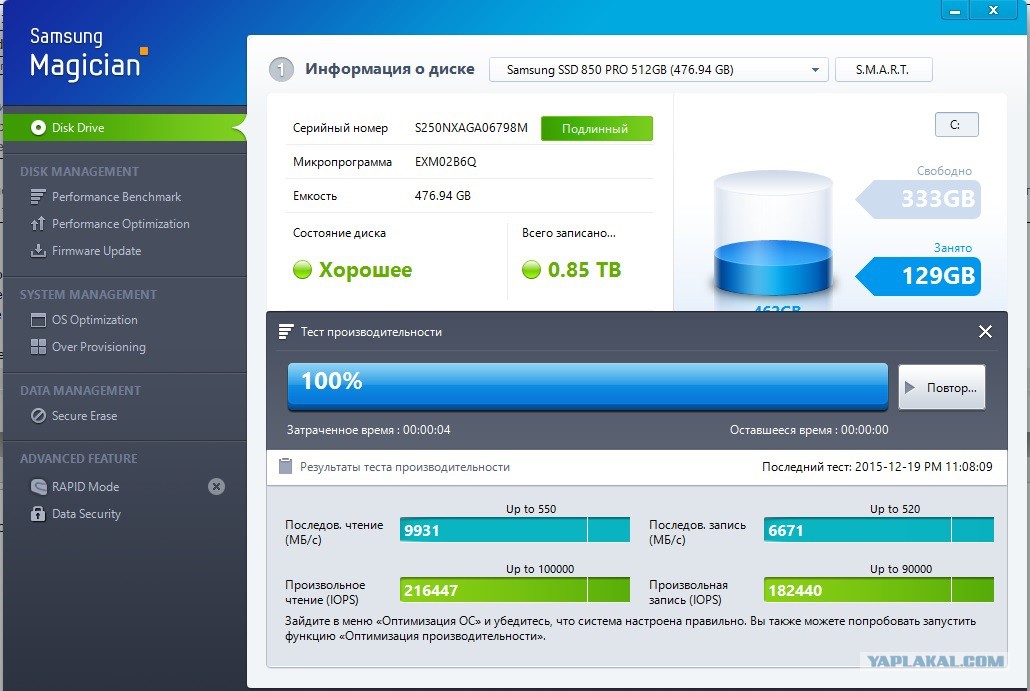The width and height of the screenshot is (1030, 691).
Task: Open Over Provisioning in sidebar
Action: (99, 347)
